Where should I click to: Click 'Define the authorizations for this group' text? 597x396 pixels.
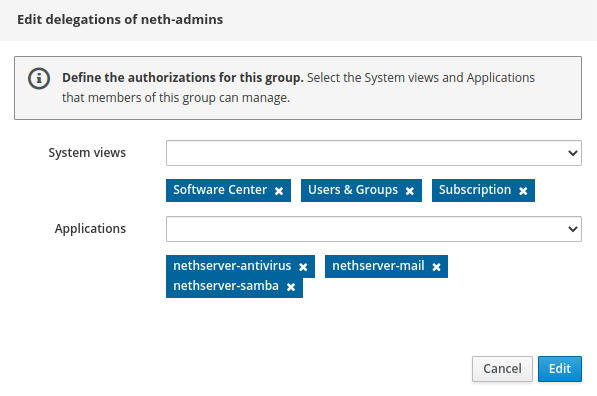click(183, 78)
